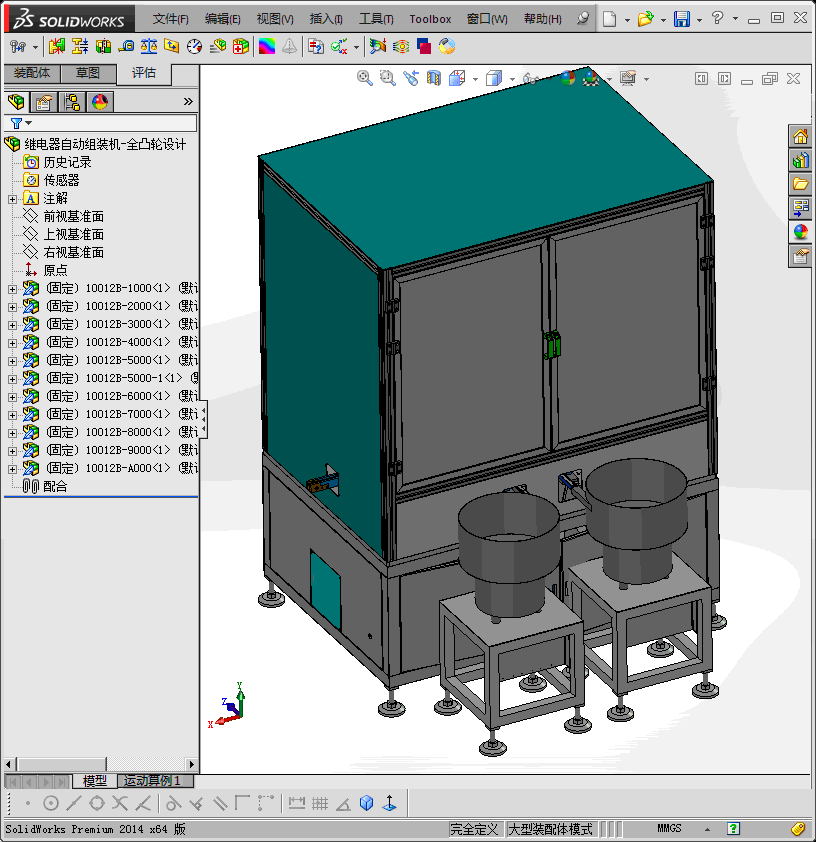Viewport: 816px width, 842px height.
Task: Click the New document icon
Action: pos(609,19)
